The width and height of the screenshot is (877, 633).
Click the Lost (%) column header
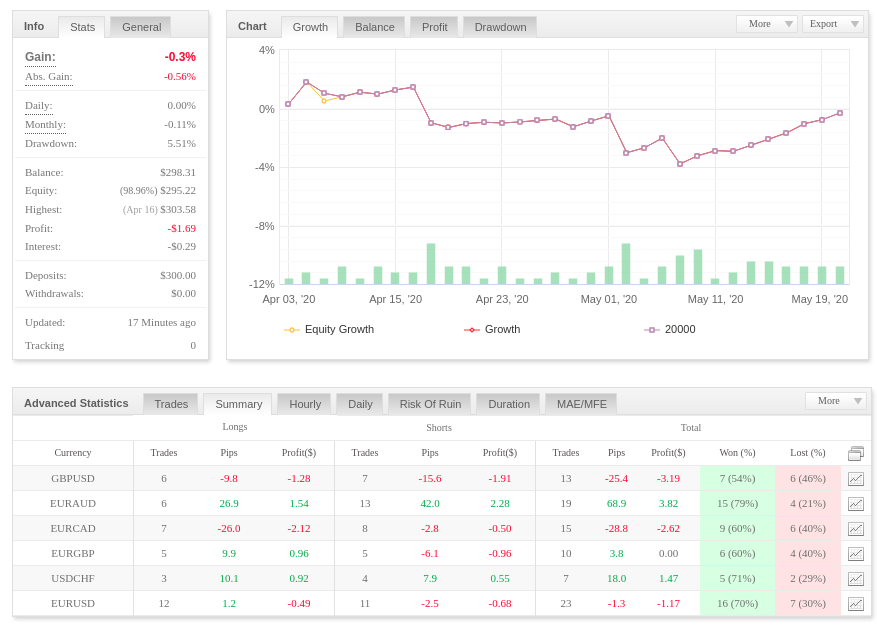808,453
